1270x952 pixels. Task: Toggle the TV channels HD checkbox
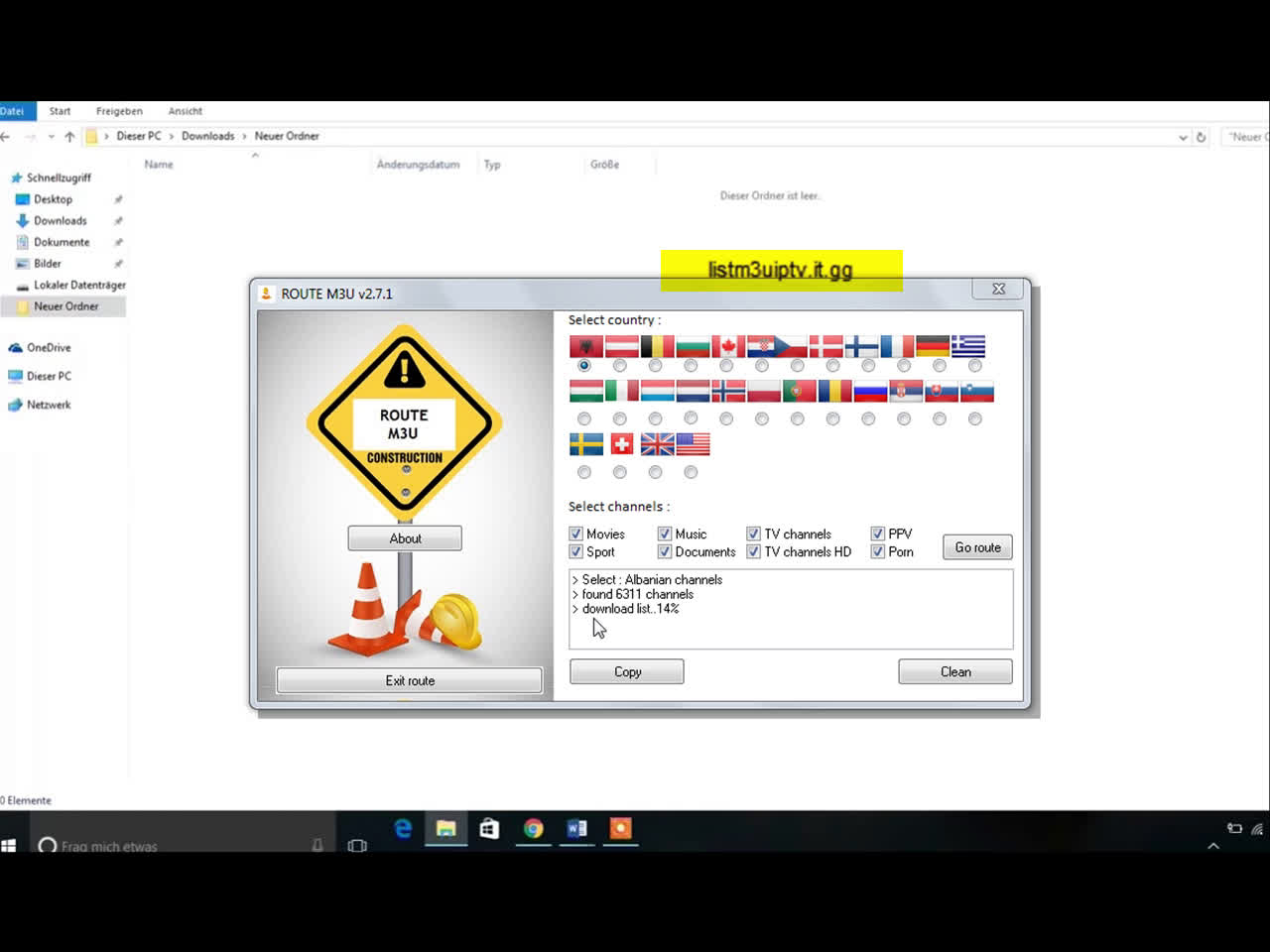click(x=754, y=551)
